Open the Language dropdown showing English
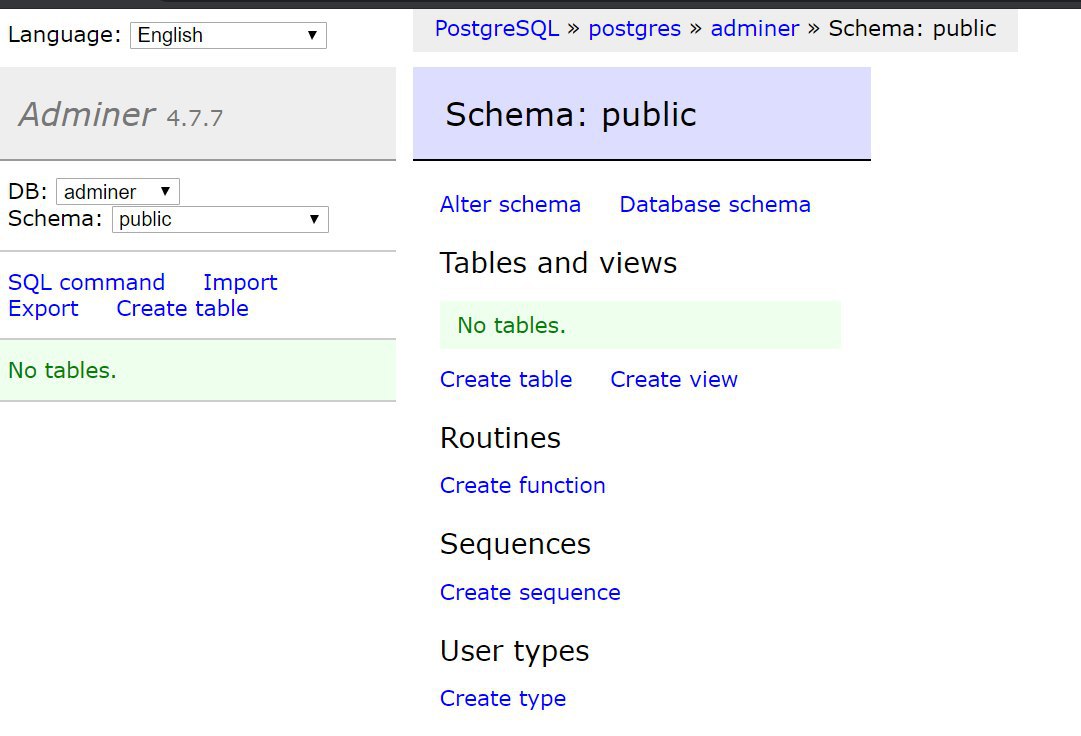This screenshot has height=736, width=1081. [228, 35]
